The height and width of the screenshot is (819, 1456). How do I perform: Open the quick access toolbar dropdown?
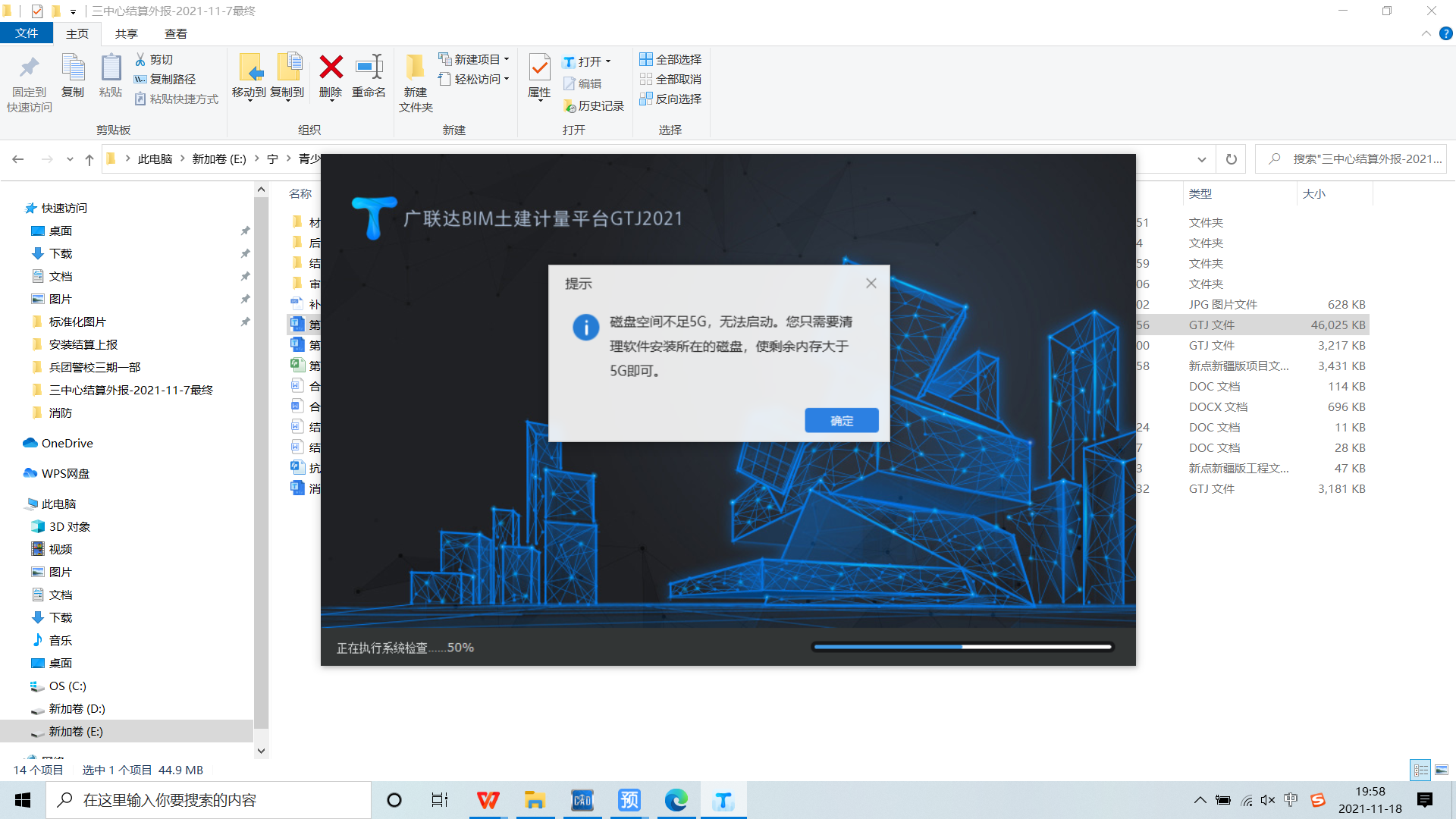(x=73, y=11)
